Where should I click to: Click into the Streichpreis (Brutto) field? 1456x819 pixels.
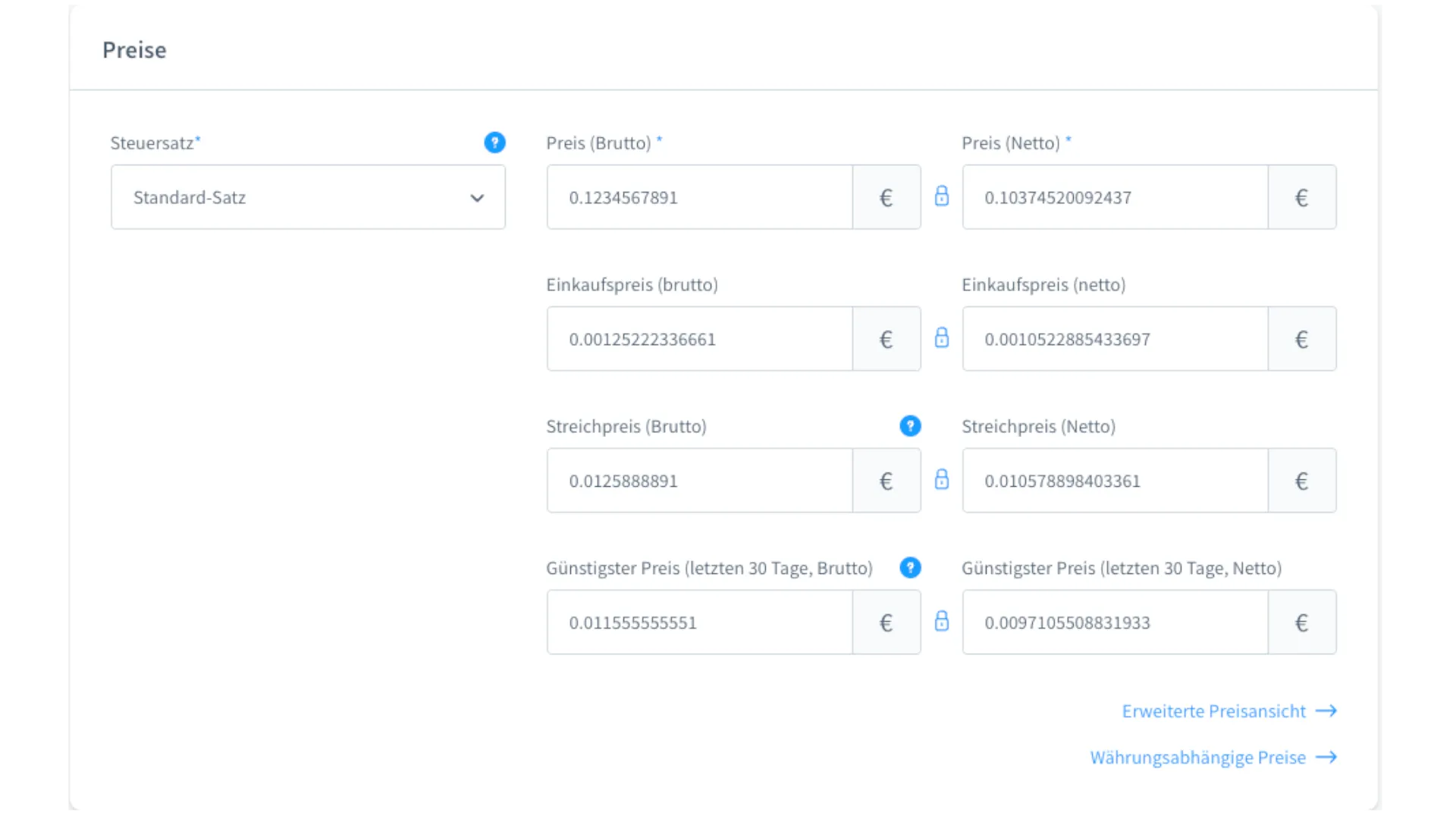pos(698,480)
